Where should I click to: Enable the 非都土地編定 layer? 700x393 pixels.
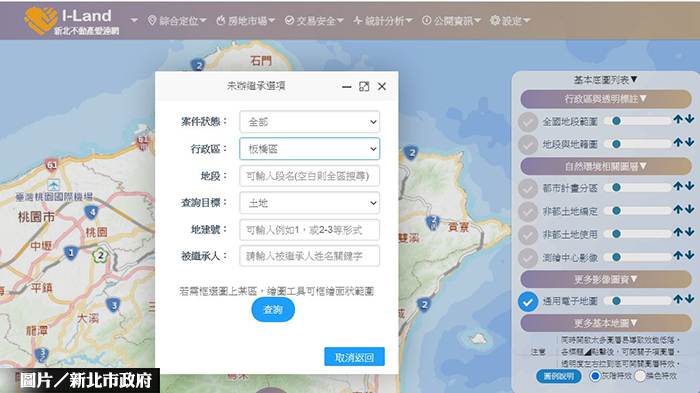[528, 211]
